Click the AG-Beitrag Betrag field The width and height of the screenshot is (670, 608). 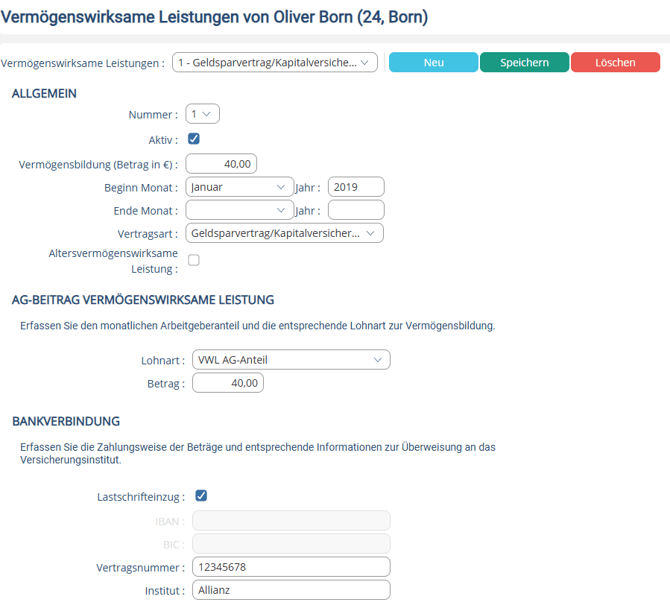click(228, 382)
